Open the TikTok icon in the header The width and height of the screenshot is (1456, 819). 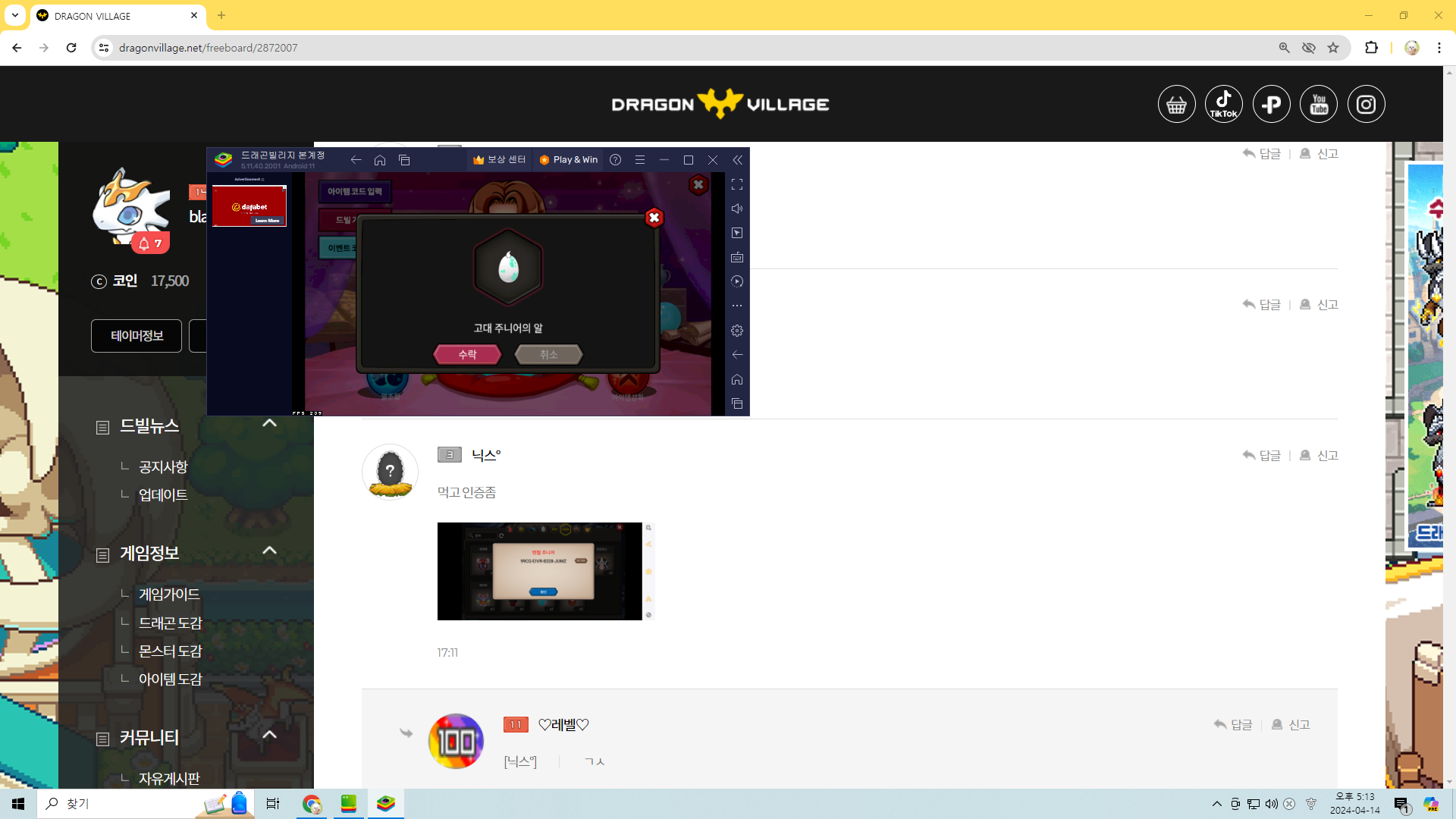[x=1224, y=105]
